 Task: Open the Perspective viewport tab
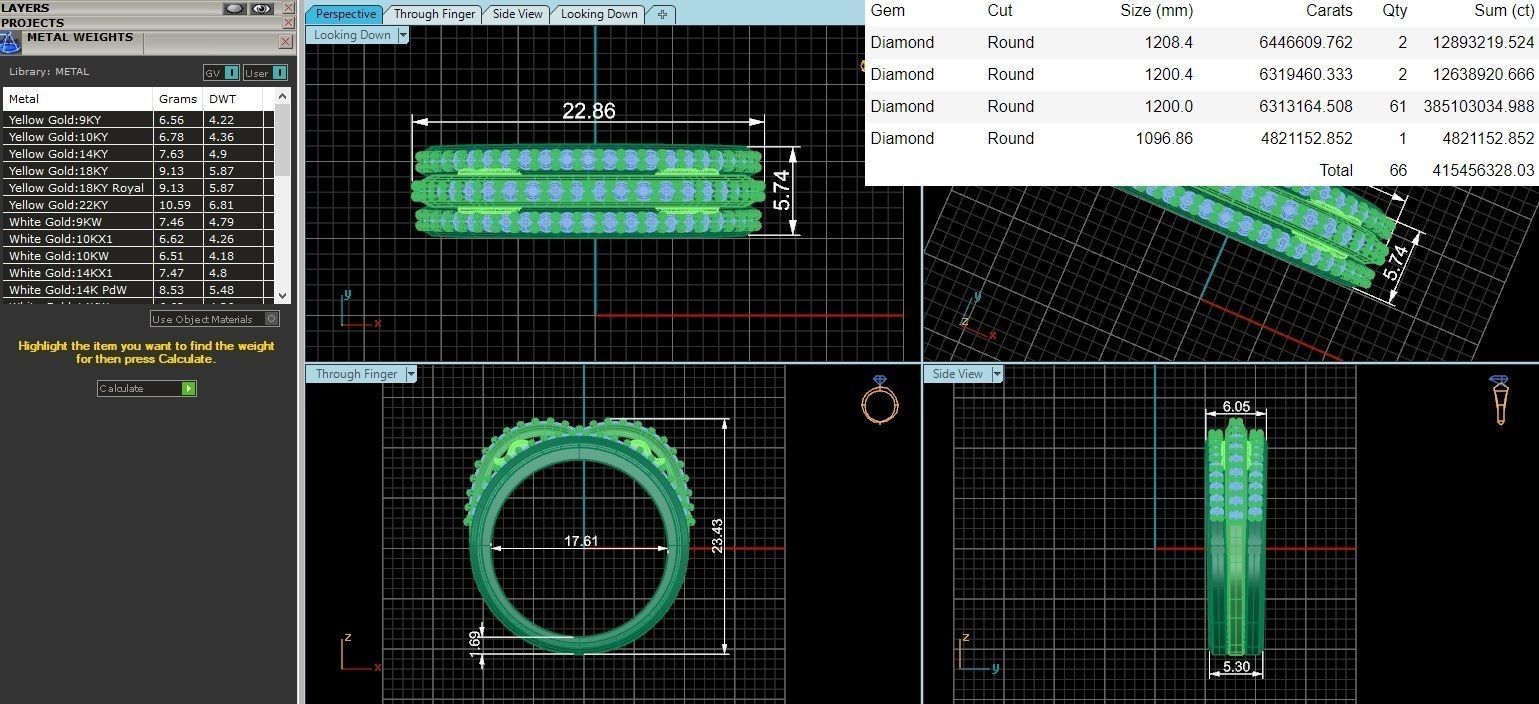click(345, 14)
